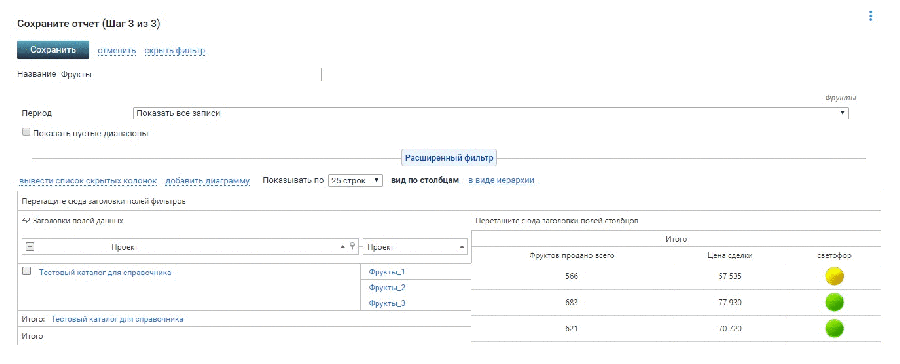Open the Период dropdown Показать все записи

point(490,114)
